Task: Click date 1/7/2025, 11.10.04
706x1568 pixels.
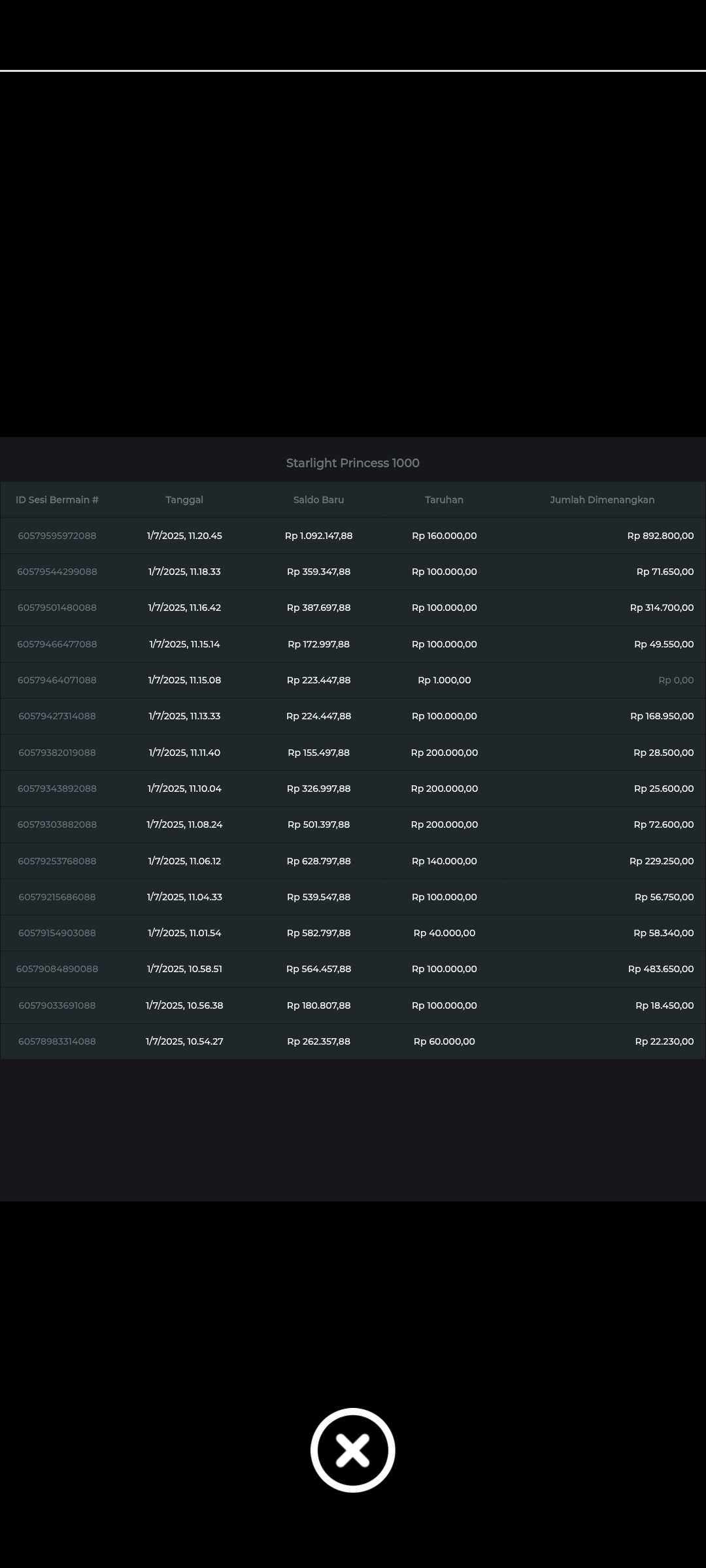Action: pyautogui.click(x=184, y=789)
